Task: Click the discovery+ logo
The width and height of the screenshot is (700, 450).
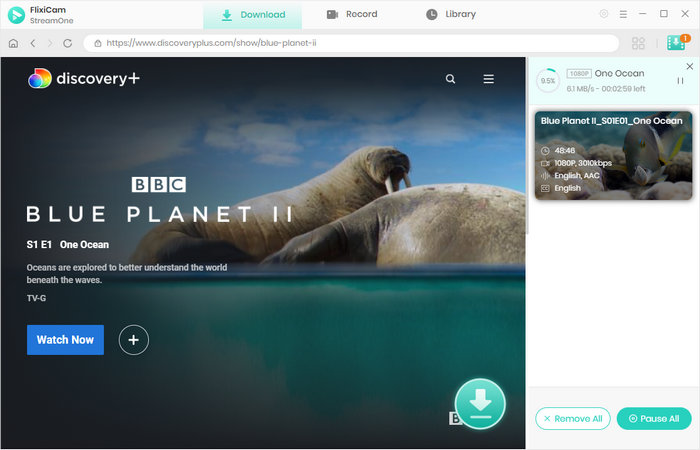Action: (x=84, y=79)
